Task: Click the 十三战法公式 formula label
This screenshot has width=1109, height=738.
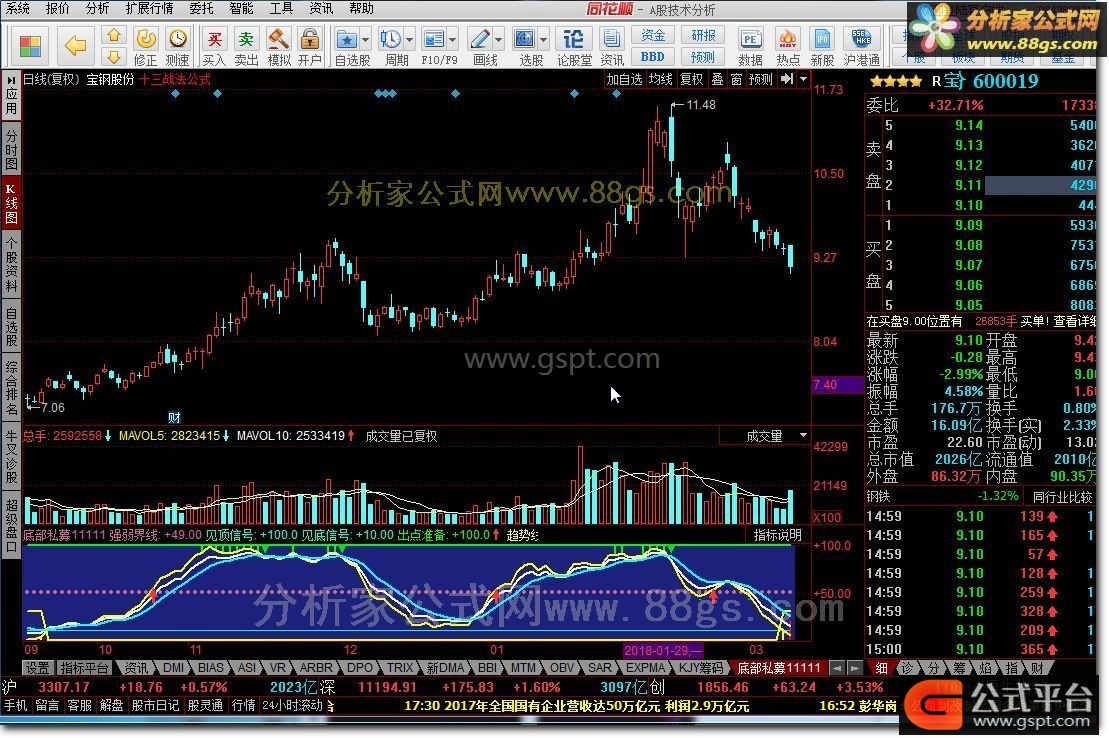Action: click(175, 79)
